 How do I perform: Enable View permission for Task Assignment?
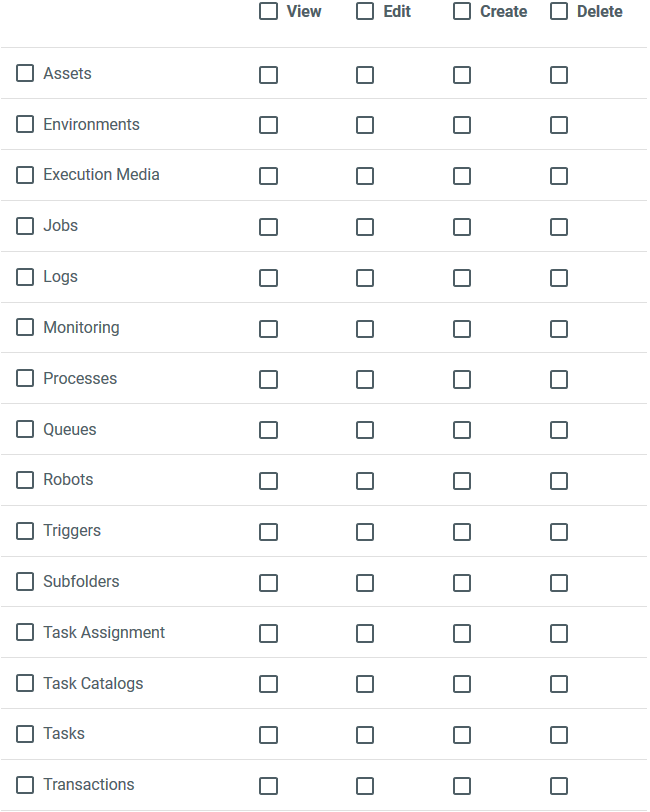pyautogui.click(x=268, y=633)
